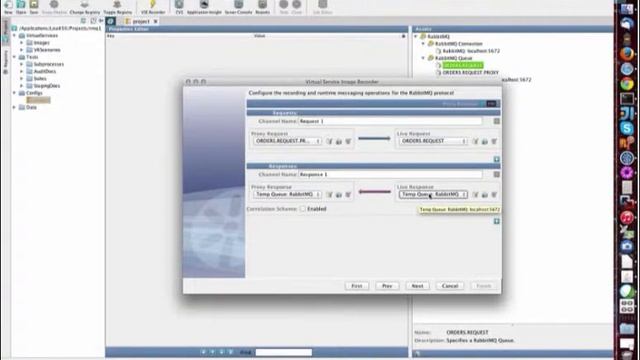Open Application Insight from the toolbar
The width and height of the screenshot is (640, 360).
pos(204,7)
